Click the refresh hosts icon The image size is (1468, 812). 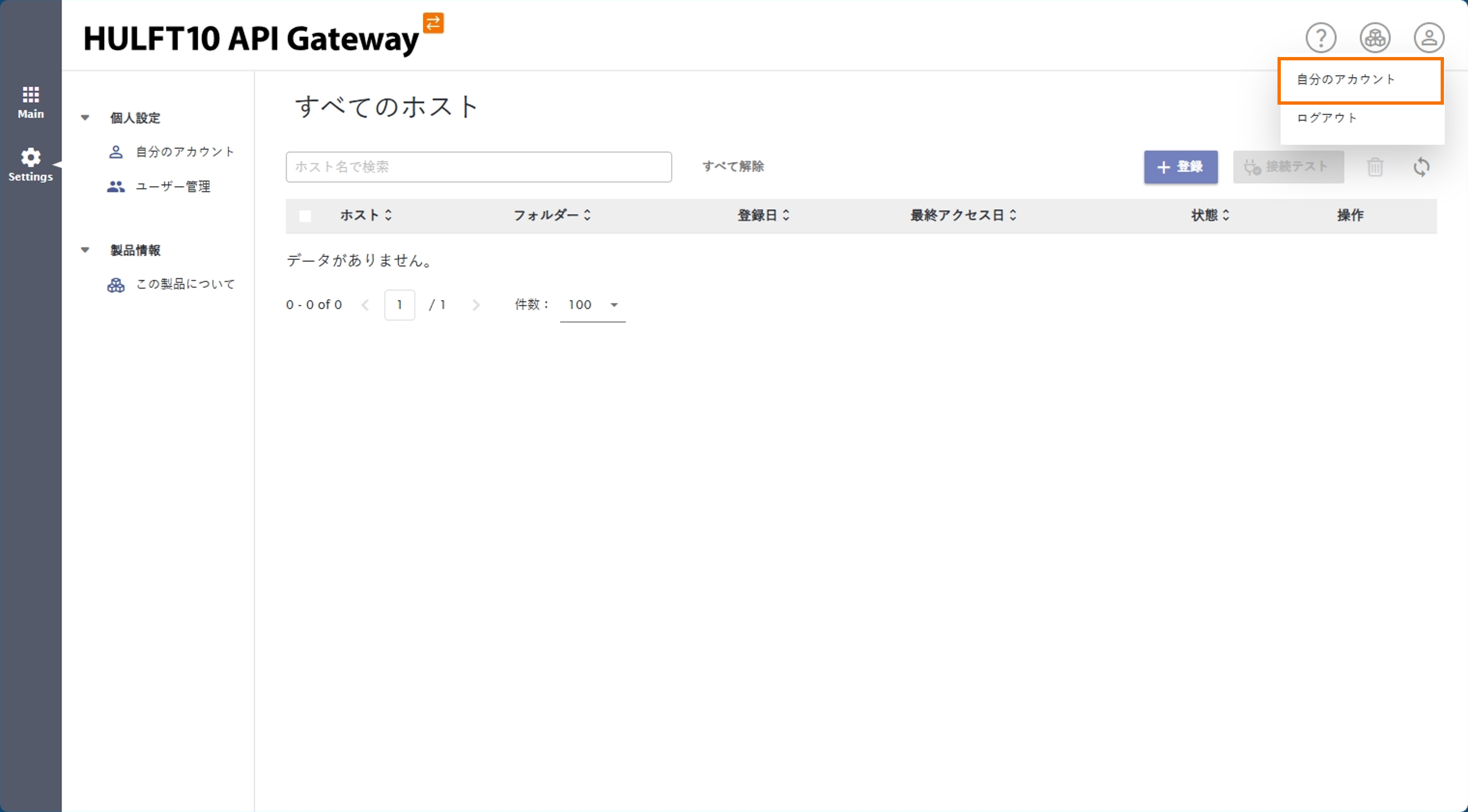tap(1421, 167)
